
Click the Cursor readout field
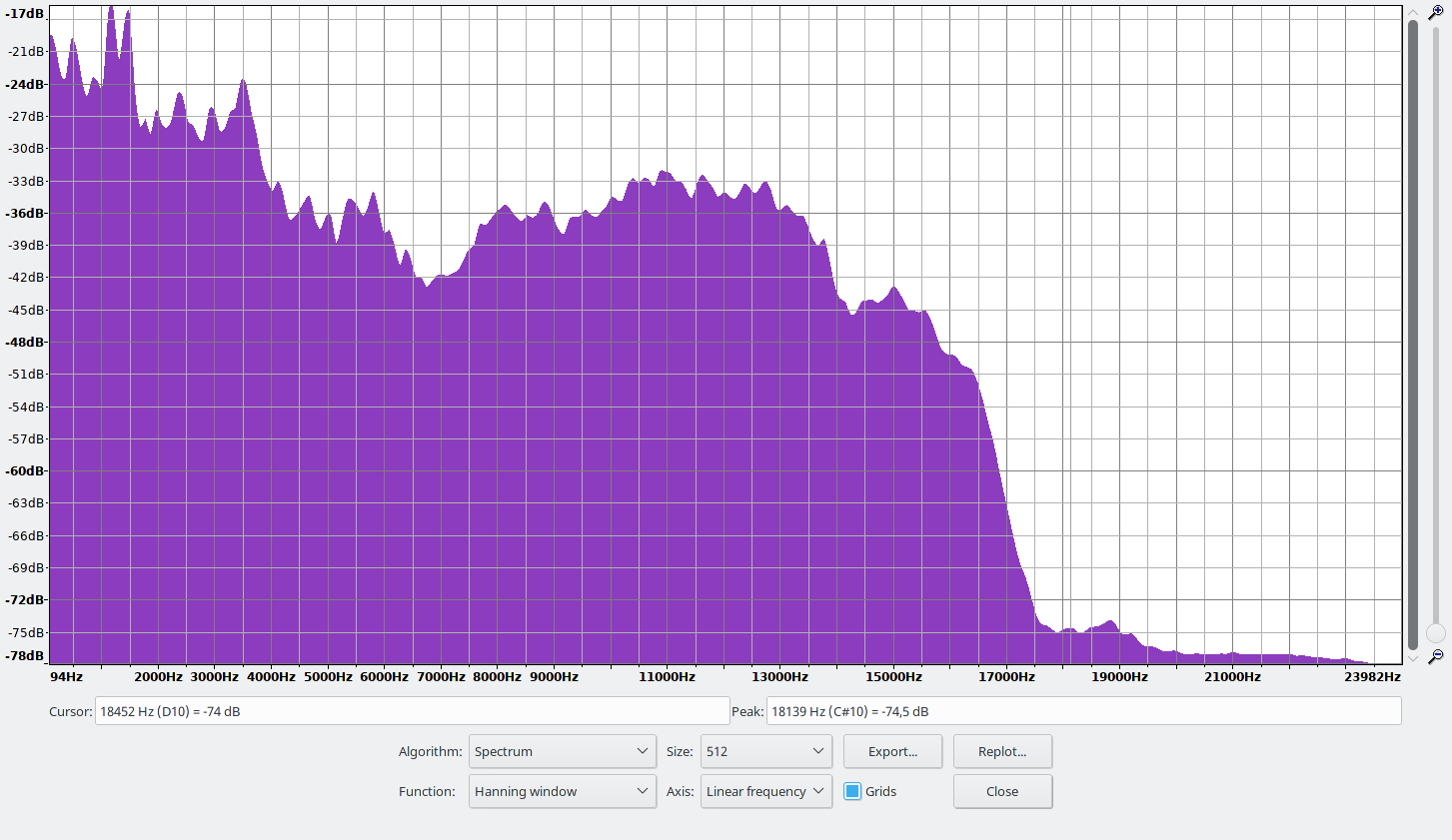click(x=412, y=711)
